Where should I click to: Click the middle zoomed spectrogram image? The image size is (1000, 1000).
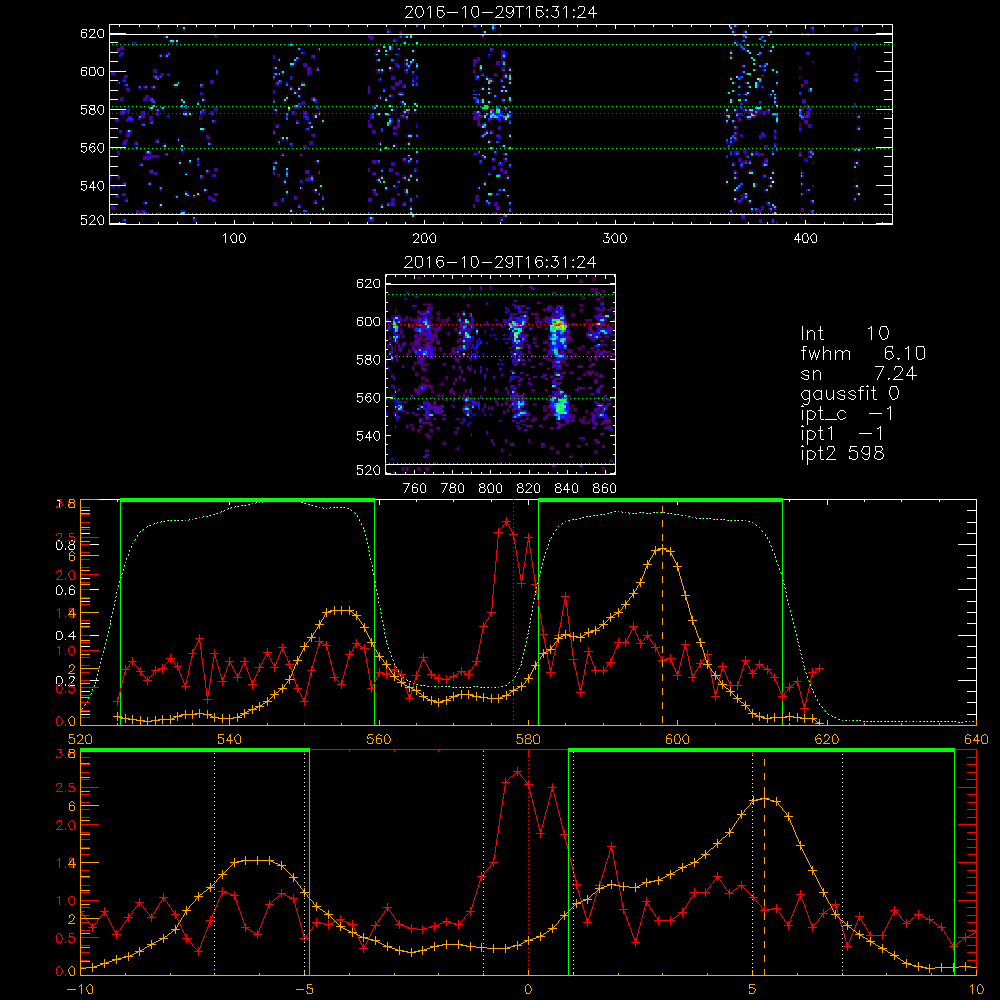click(501, 374)
